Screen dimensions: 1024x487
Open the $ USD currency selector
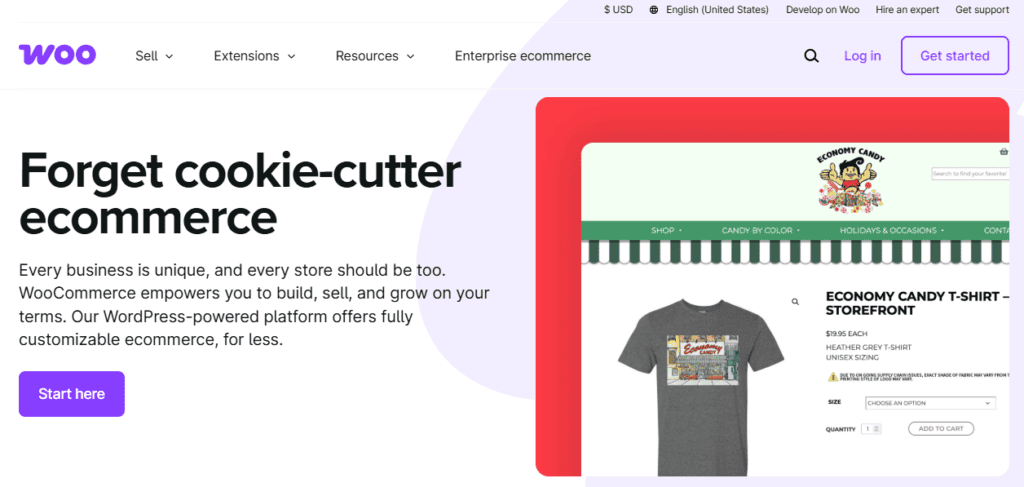618,10
